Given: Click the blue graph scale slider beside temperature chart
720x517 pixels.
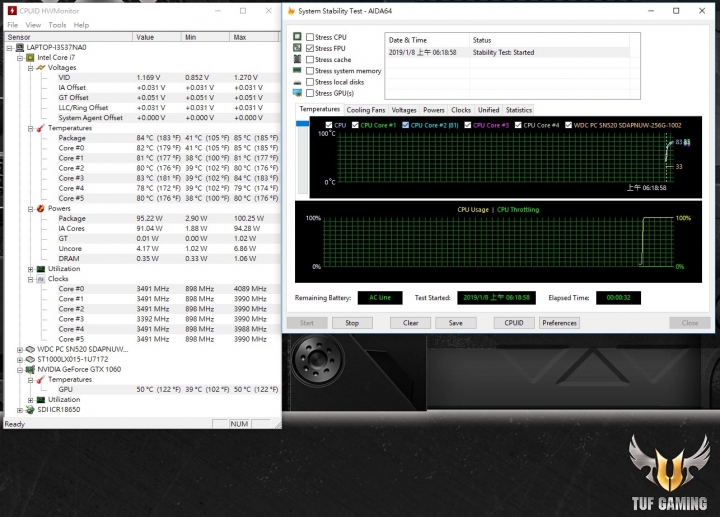Looking at the screenshot, I should coord(303,124).
